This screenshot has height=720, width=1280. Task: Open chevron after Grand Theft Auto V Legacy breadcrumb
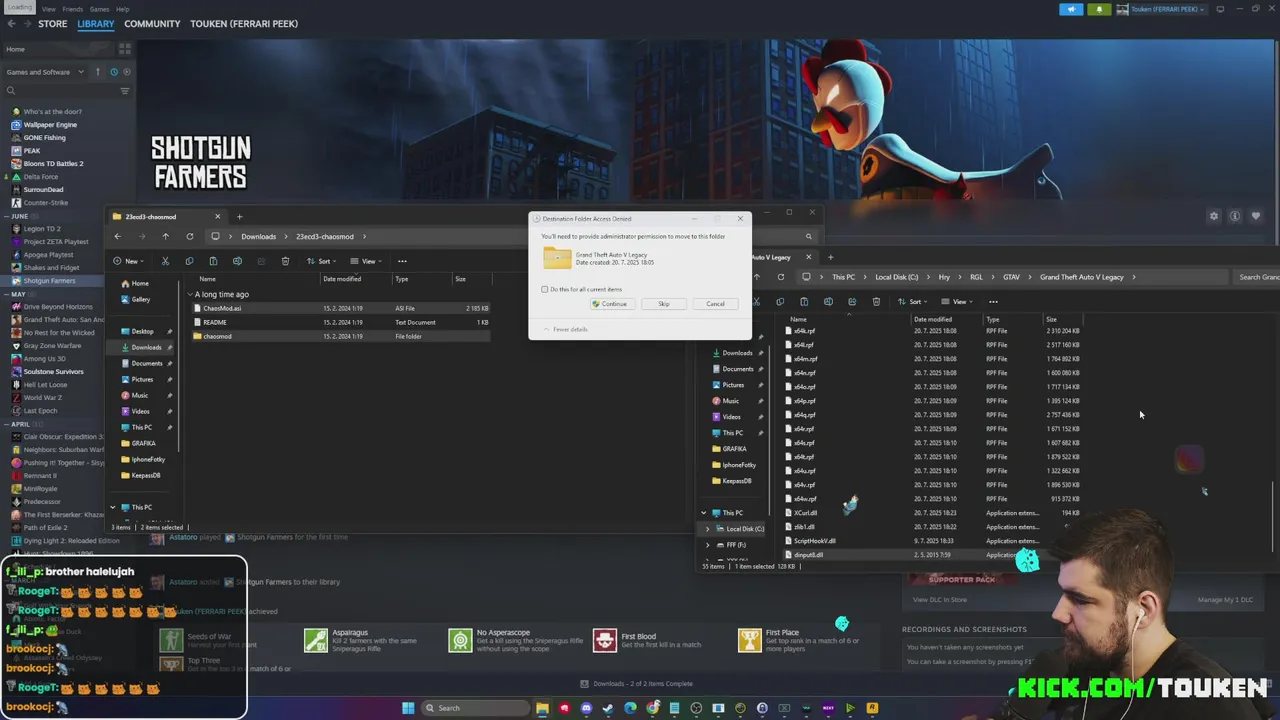pyautogui.click(x=1134, y=277)
